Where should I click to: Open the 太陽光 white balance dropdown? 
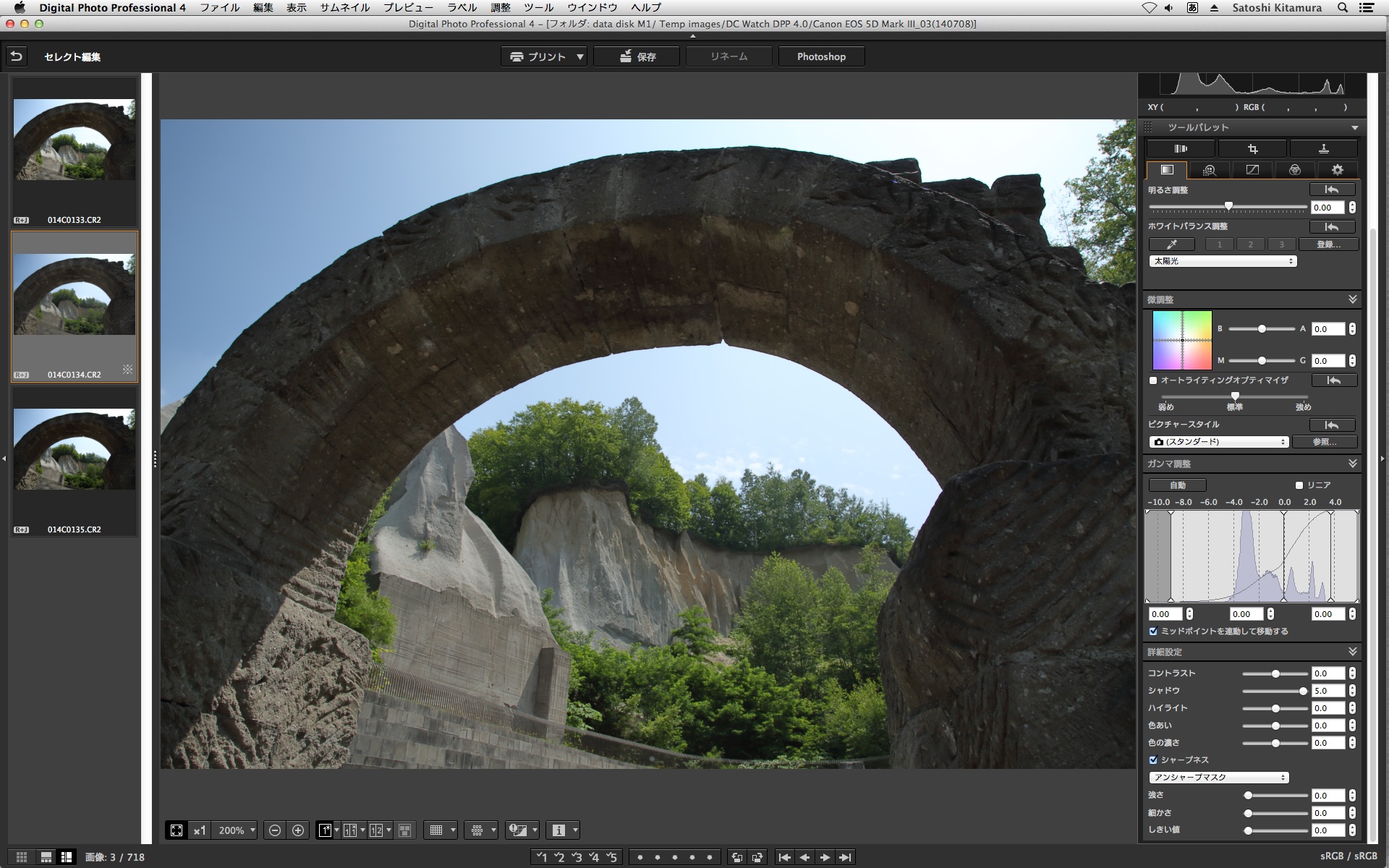click(1223, 261)
